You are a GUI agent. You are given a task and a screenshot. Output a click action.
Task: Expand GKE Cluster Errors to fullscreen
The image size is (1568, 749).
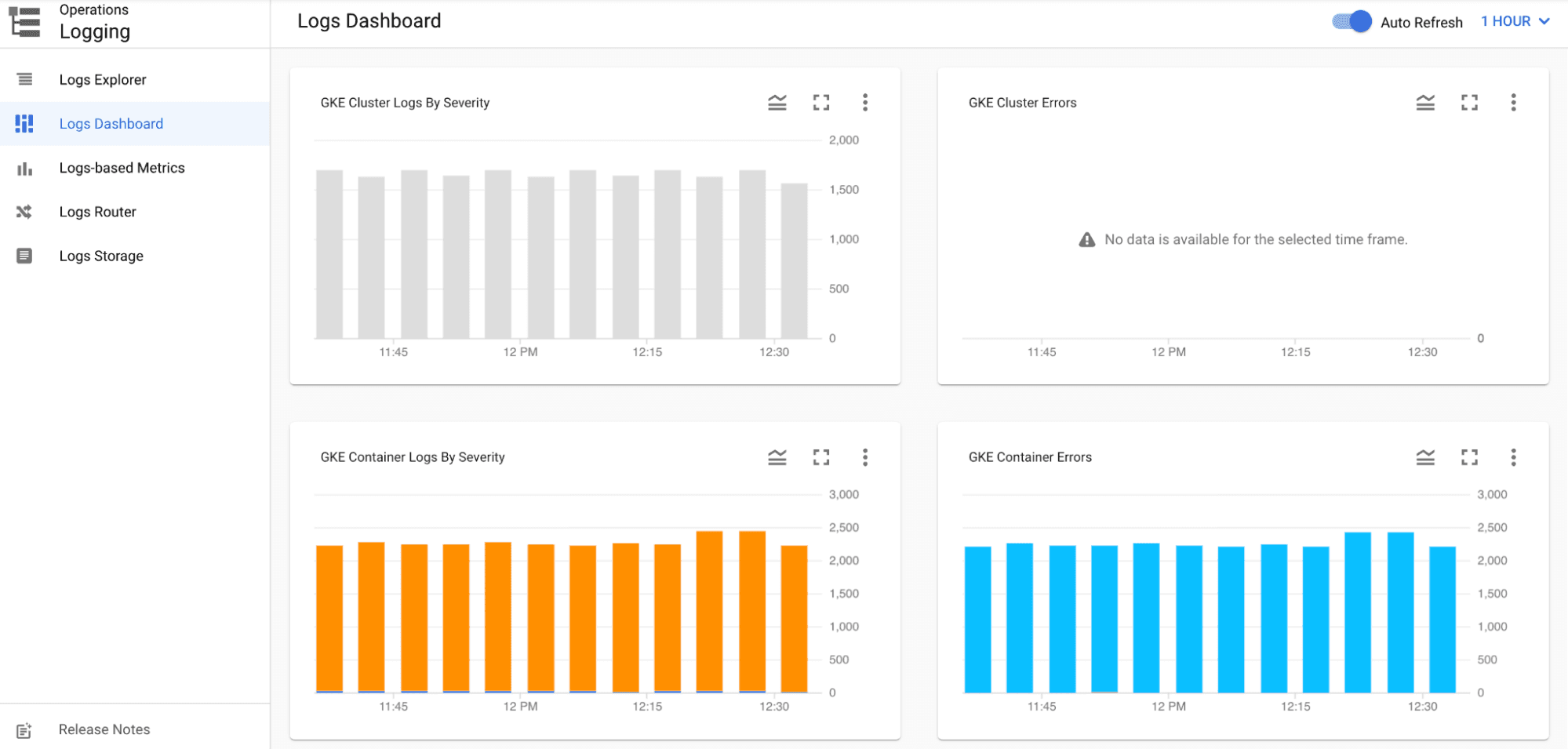[1469, 102]
